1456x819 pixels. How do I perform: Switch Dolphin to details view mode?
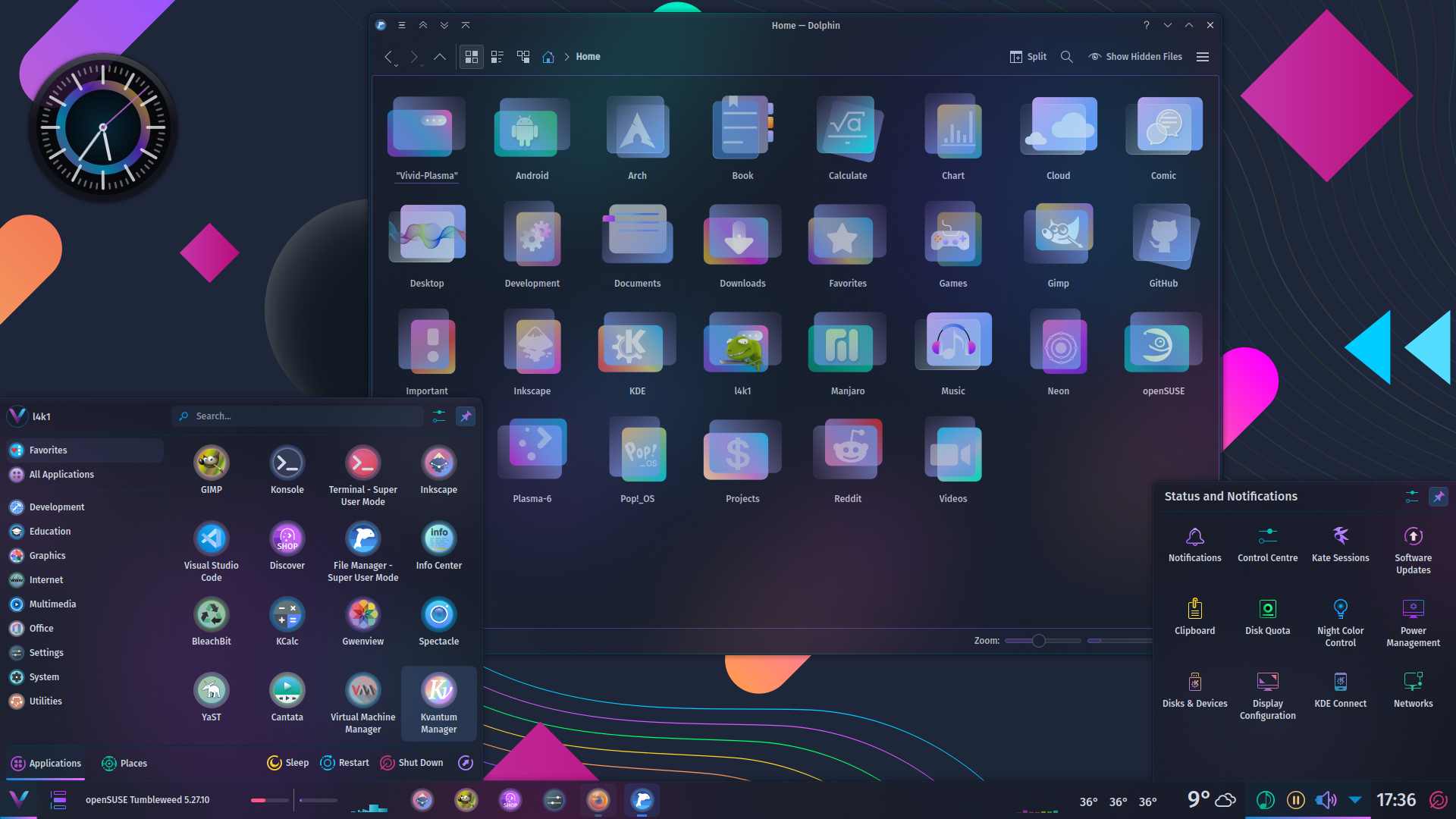523,57
